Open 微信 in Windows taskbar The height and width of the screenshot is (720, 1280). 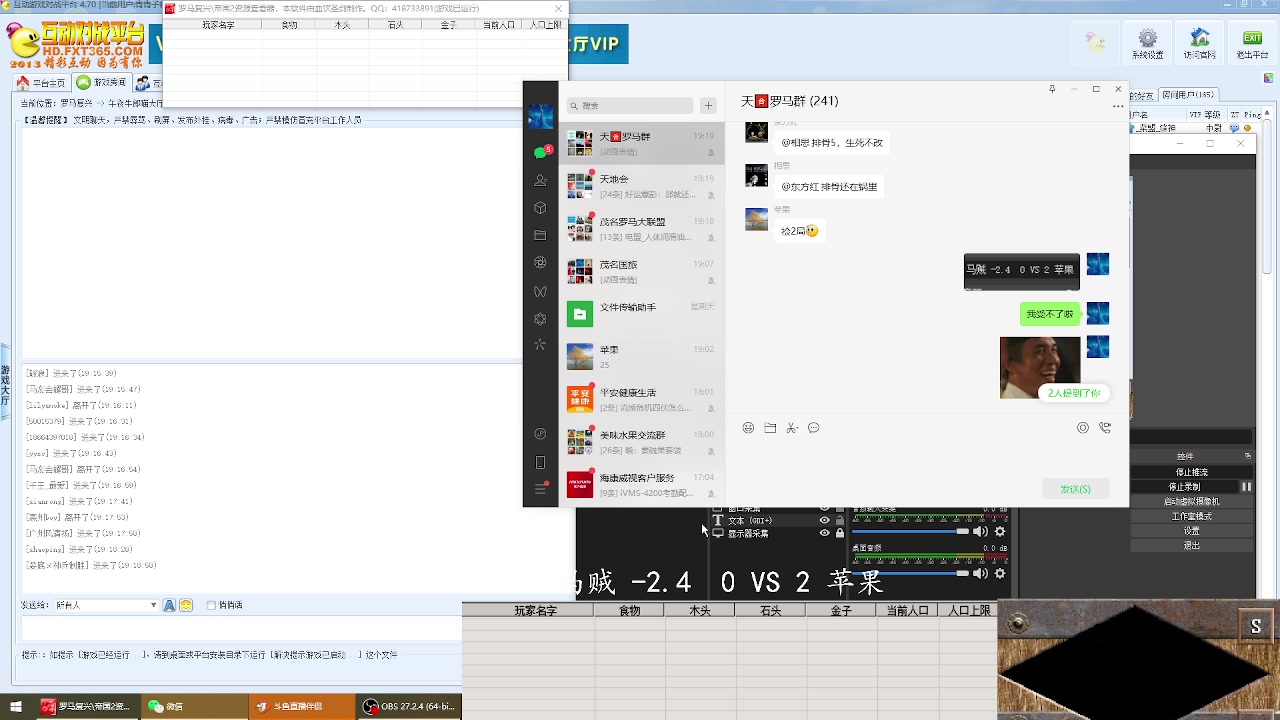(194, 707)
